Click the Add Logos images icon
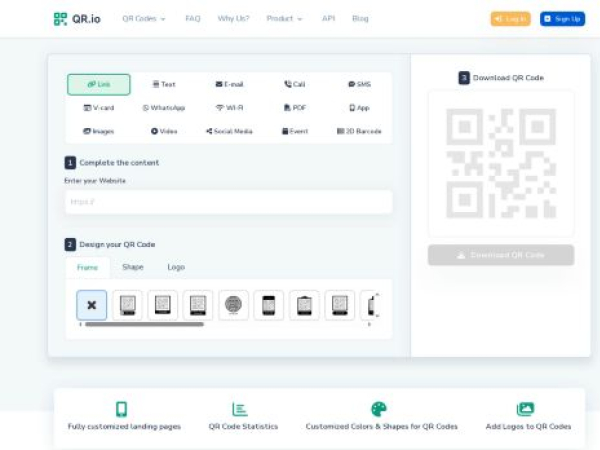The image size is (600, 450). coord(525,409)
